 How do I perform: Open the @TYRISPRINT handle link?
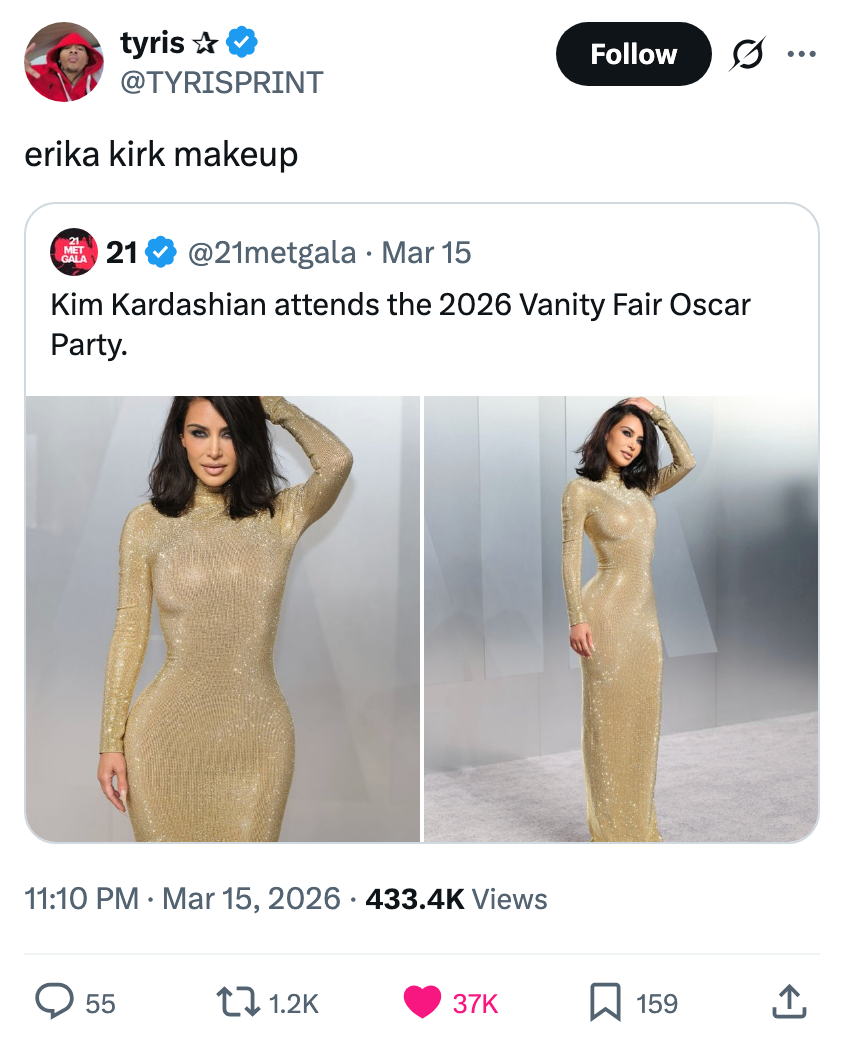221,82
